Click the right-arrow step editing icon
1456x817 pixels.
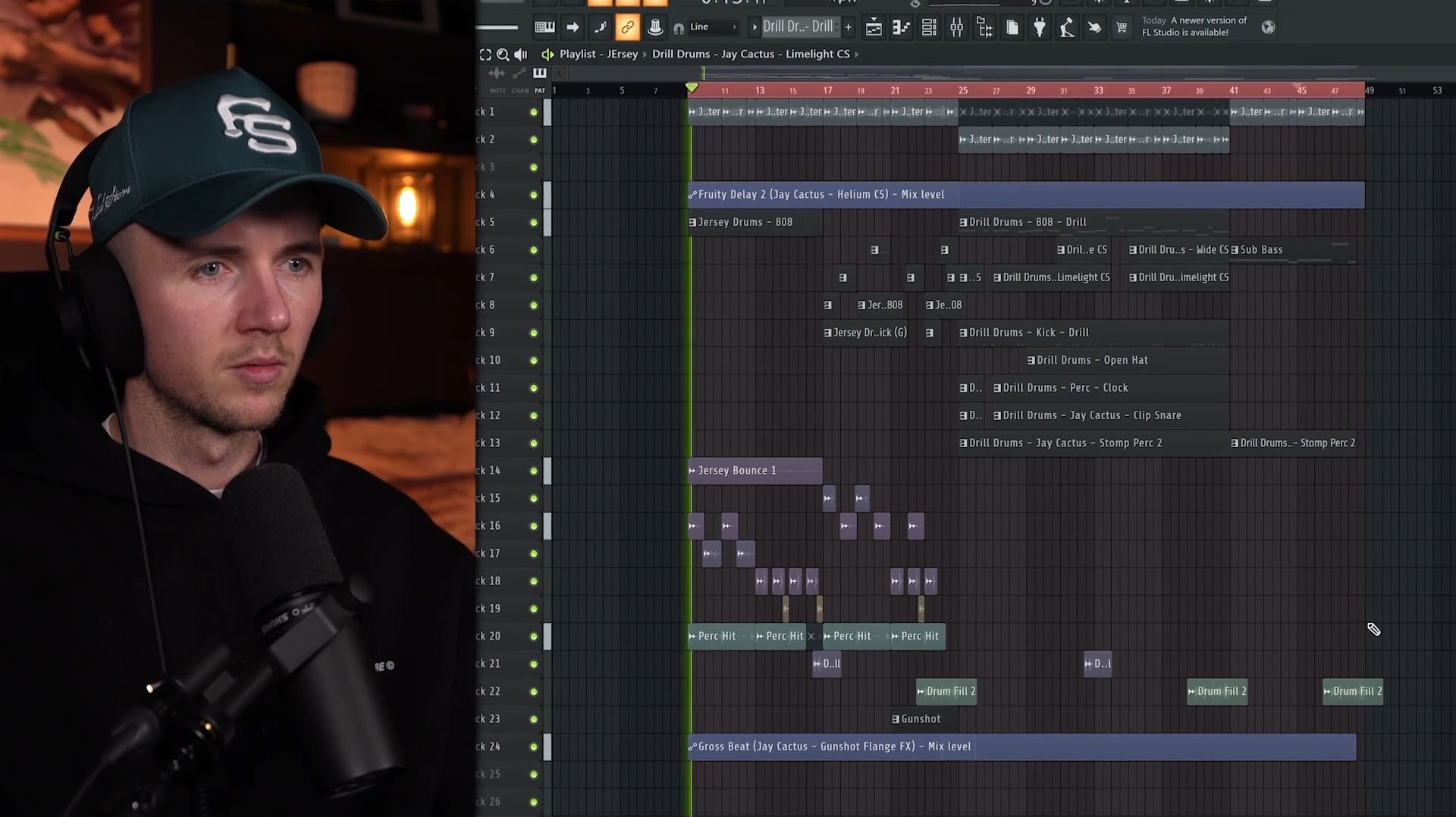click(x=573, y=27)
